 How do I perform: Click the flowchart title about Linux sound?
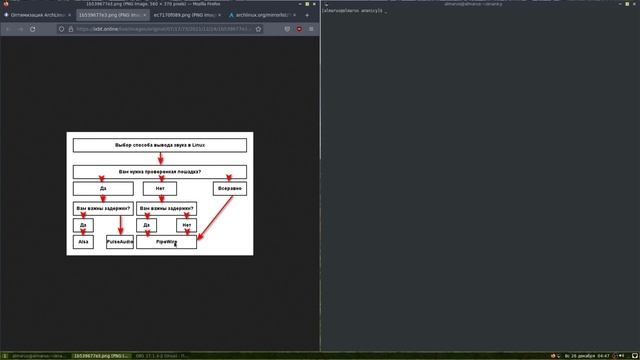coord(160,145)
